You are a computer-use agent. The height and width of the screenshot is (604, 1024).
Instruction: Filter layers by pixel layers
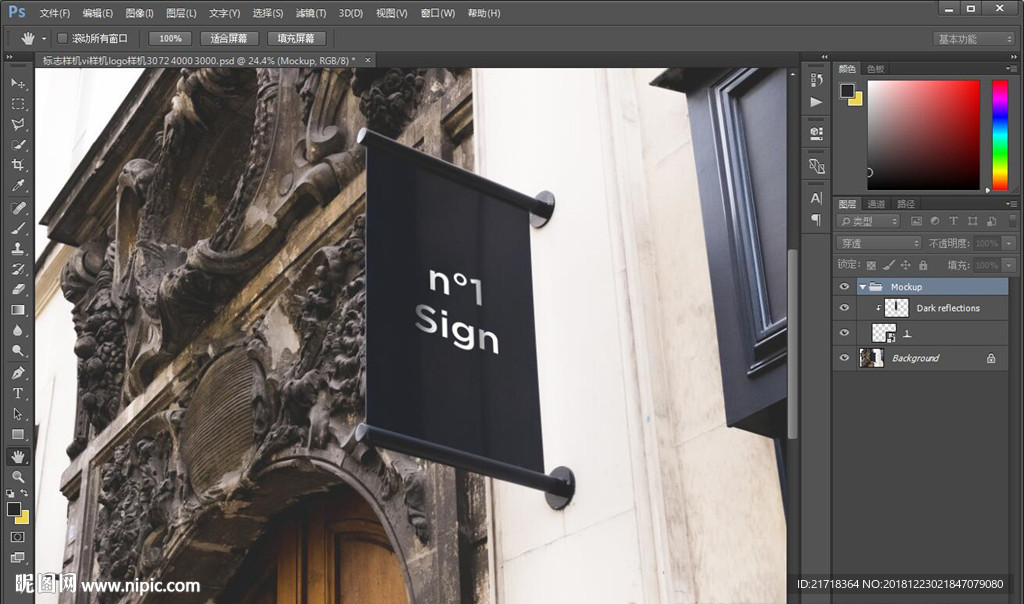point(916,221)
